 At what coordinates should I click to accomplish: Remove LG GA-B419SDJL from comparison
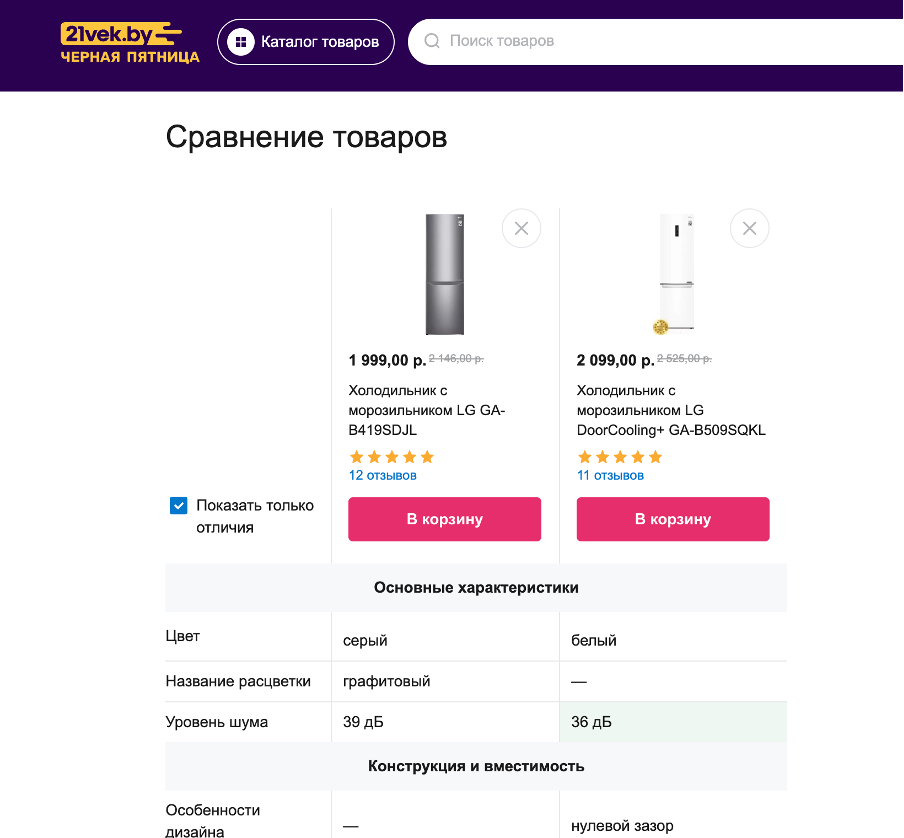[521, 229]
